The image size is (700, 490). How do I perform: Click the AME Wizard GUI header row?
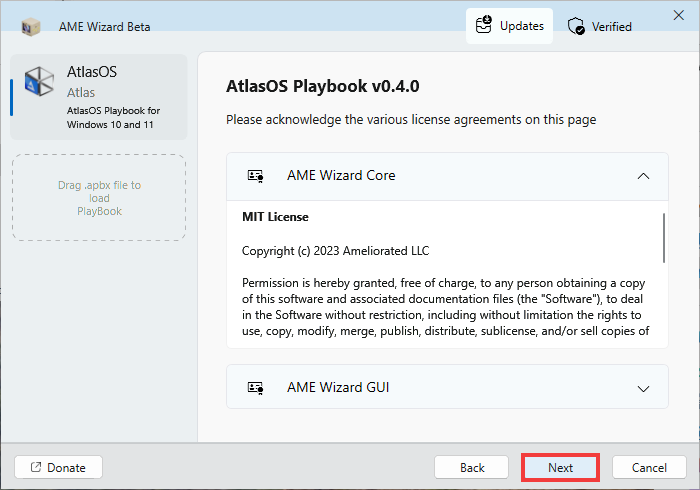click(447, 387)
